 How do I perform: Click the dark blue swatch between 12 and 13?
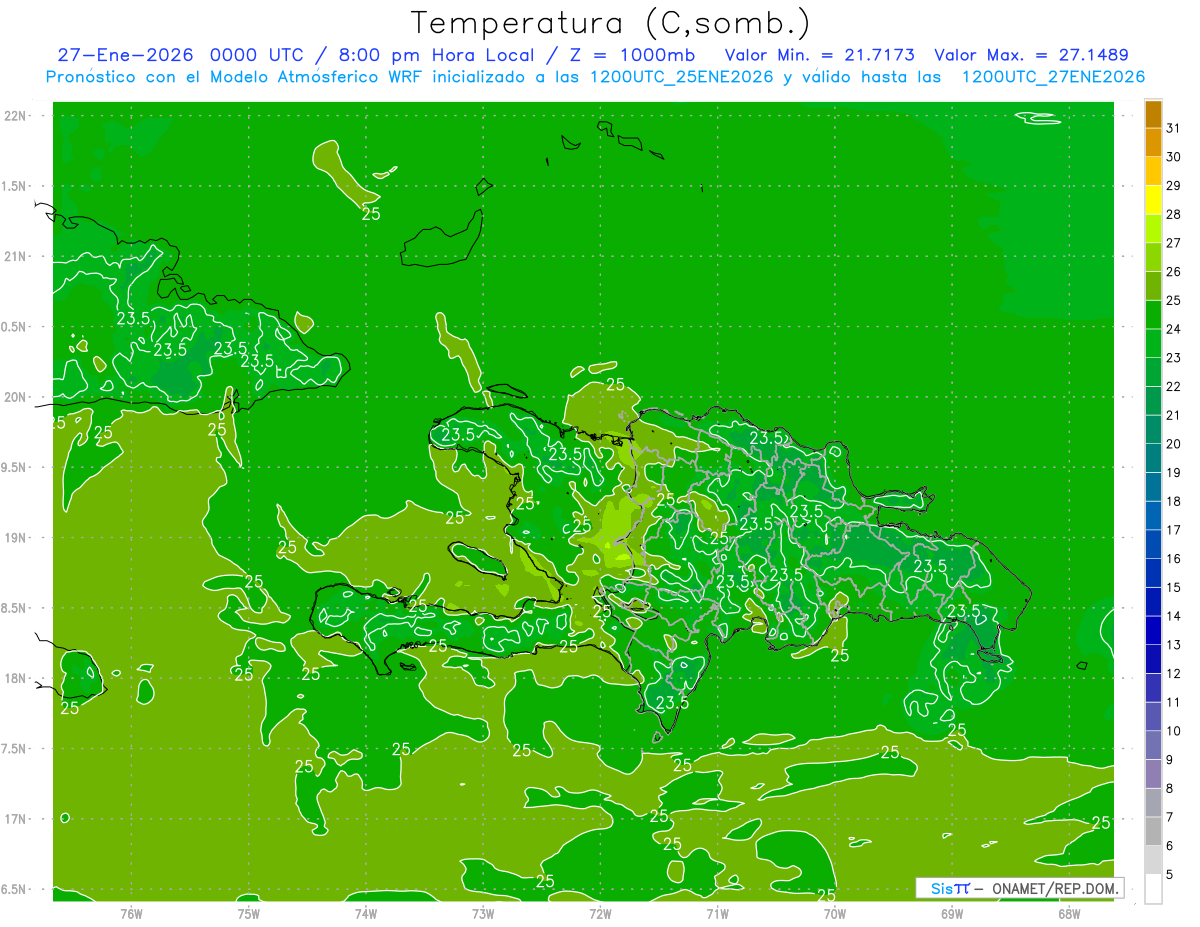pyautogui.click(x=1153, y=659)
